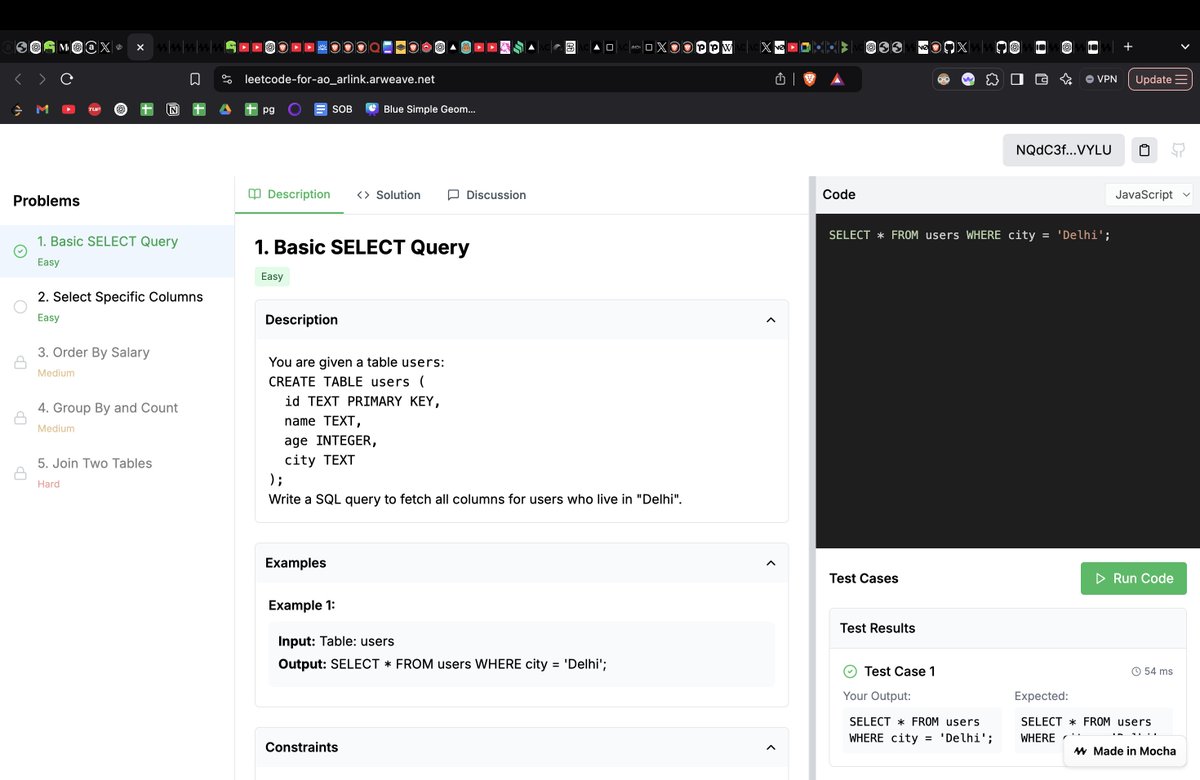
Task: Open the SOB bookmark
Action: point(332,109)
